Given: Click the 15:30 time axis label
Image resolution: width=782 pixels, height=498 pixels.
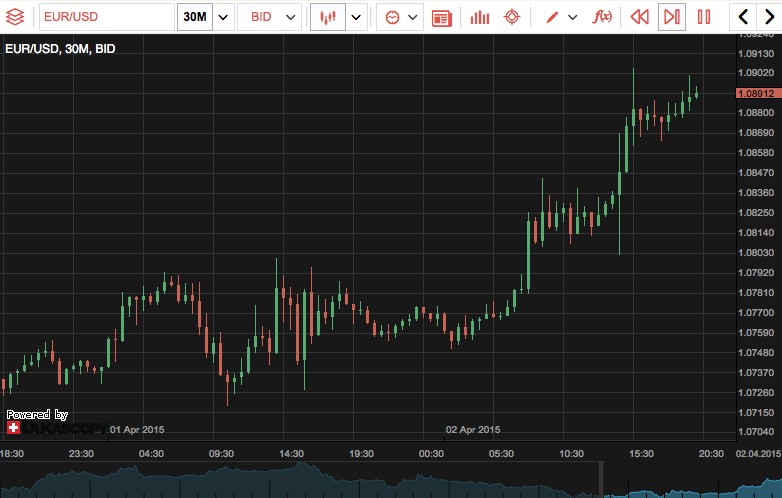Looking at the screenshot, I should [x=641, y=454].
